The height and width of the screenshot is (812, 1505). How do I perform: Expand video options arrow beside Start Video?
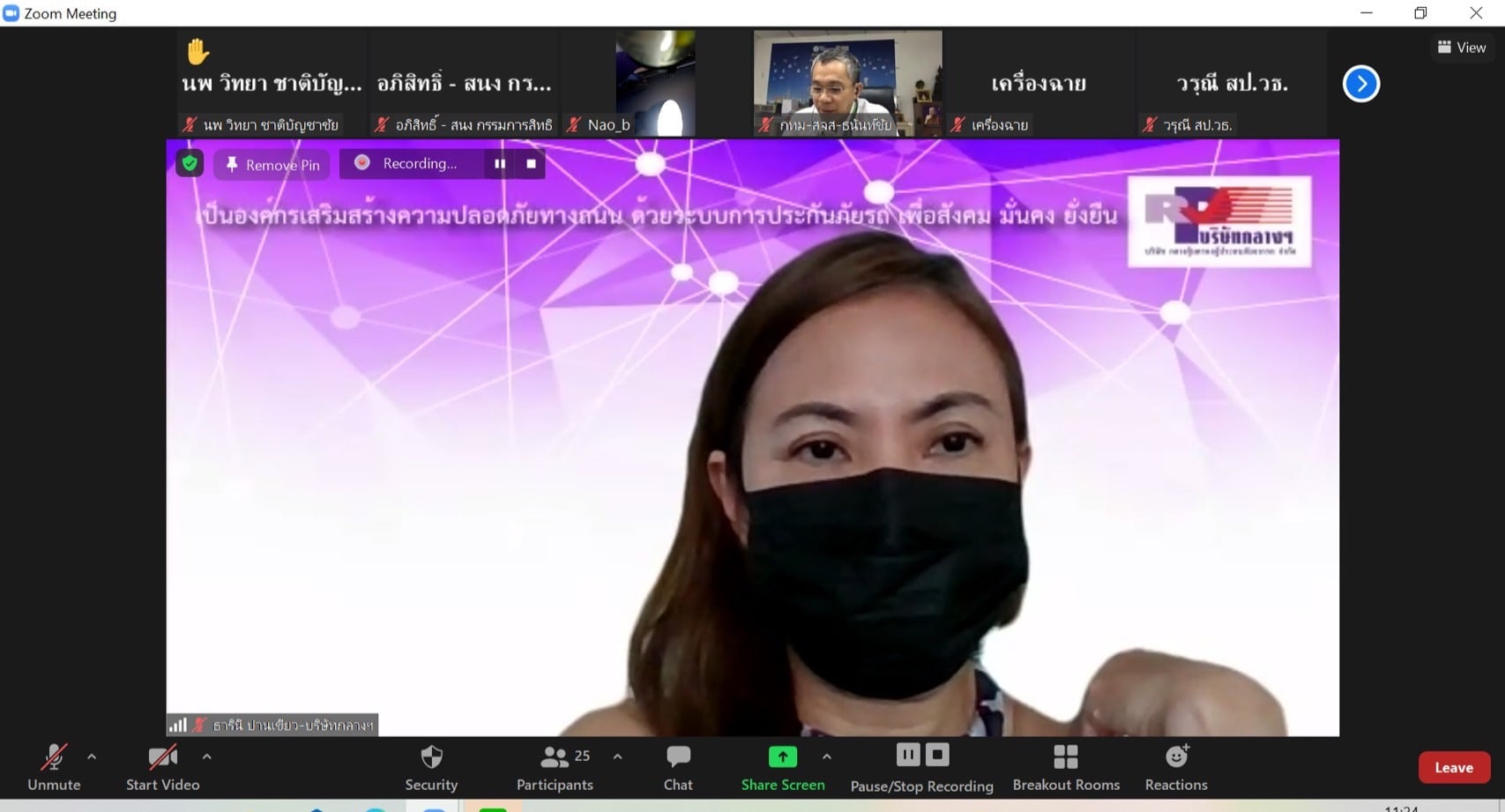tap(206, 756)
